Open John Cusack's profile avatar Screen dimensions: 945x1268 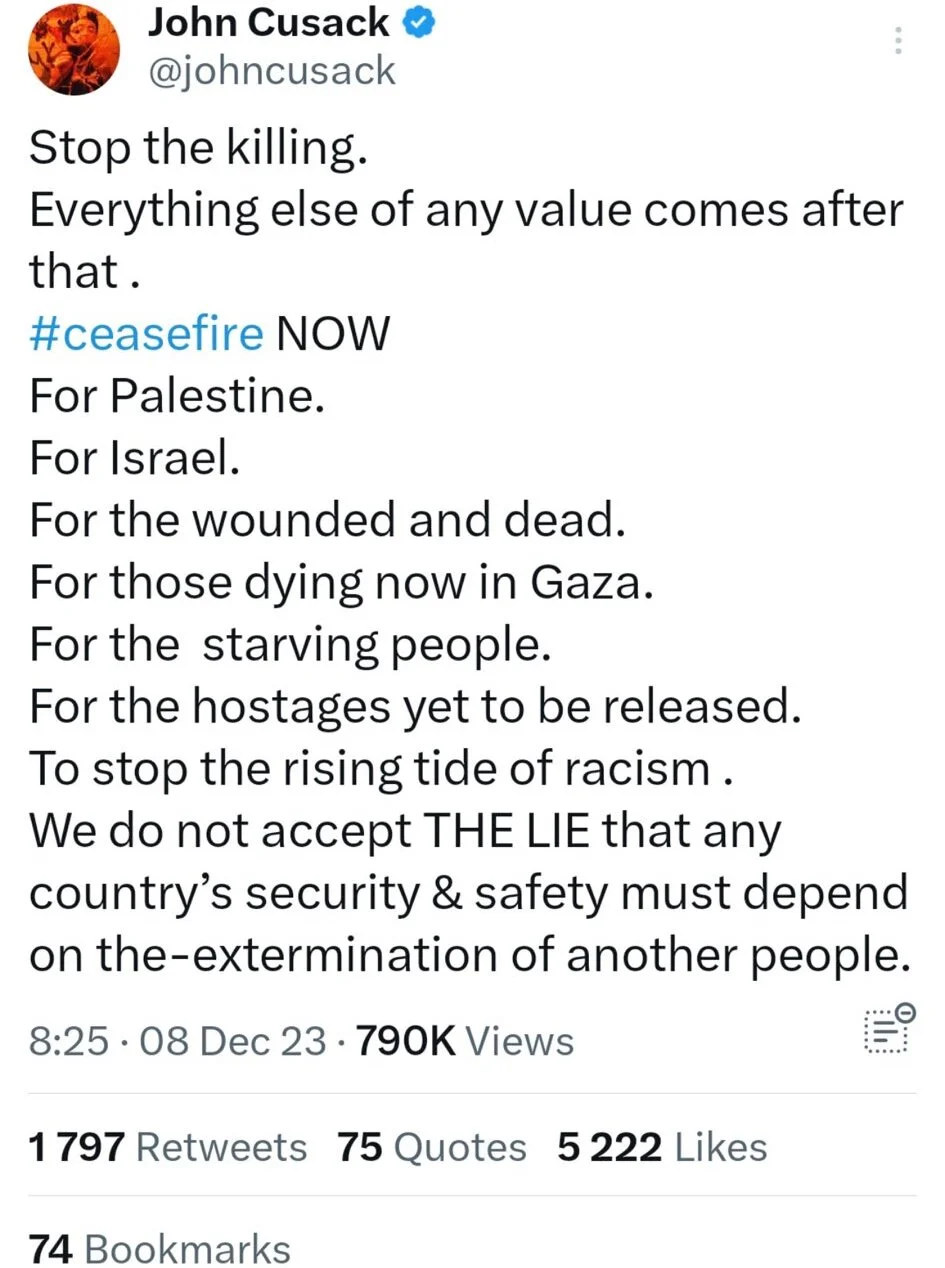pos(74,48)
